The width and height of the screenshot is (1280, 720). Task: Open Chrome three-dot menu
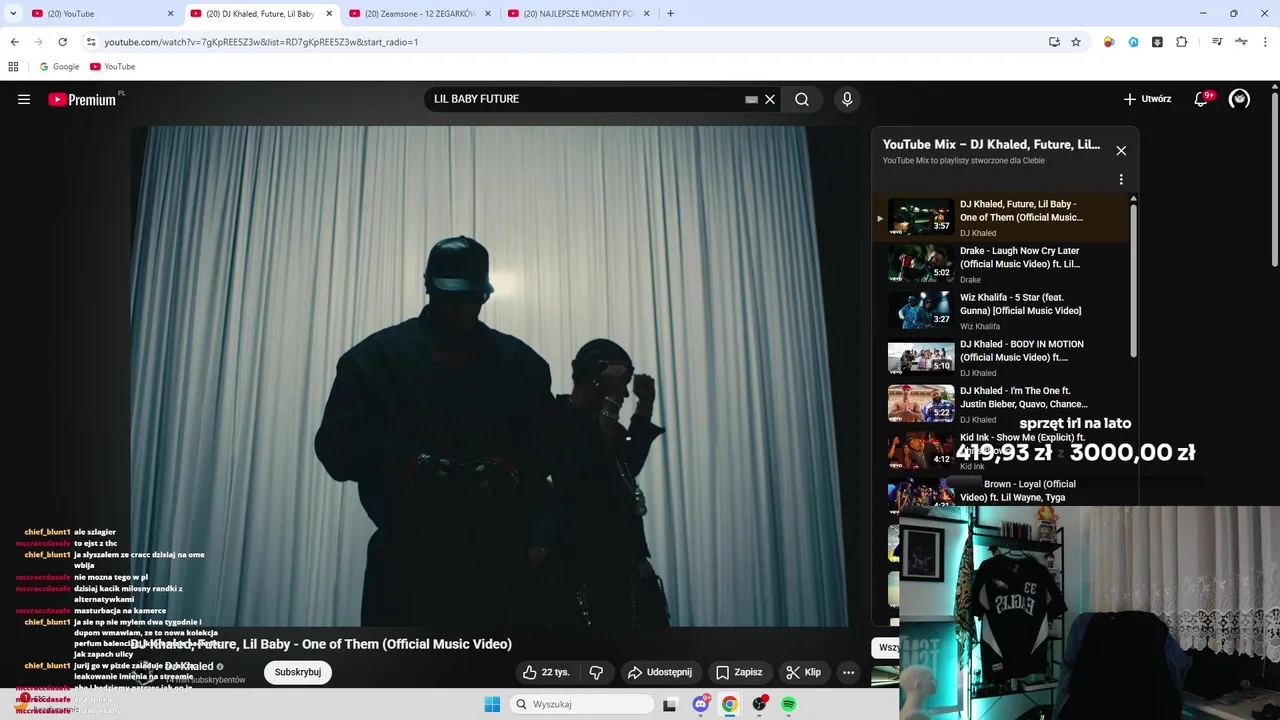pyautogui.click(x=1264, y=42)
